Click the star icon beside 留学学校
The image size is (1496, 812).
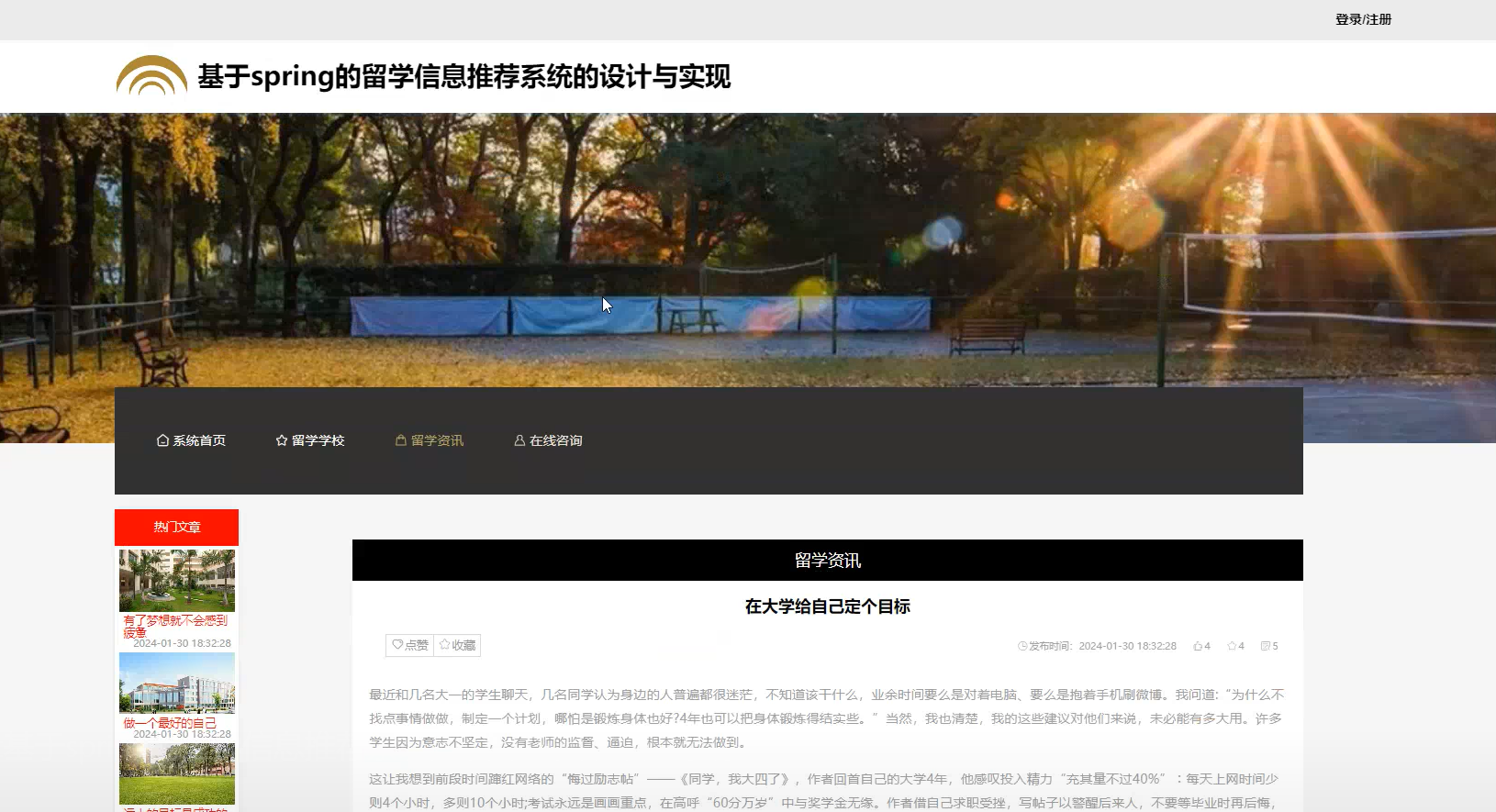point(282,440)
